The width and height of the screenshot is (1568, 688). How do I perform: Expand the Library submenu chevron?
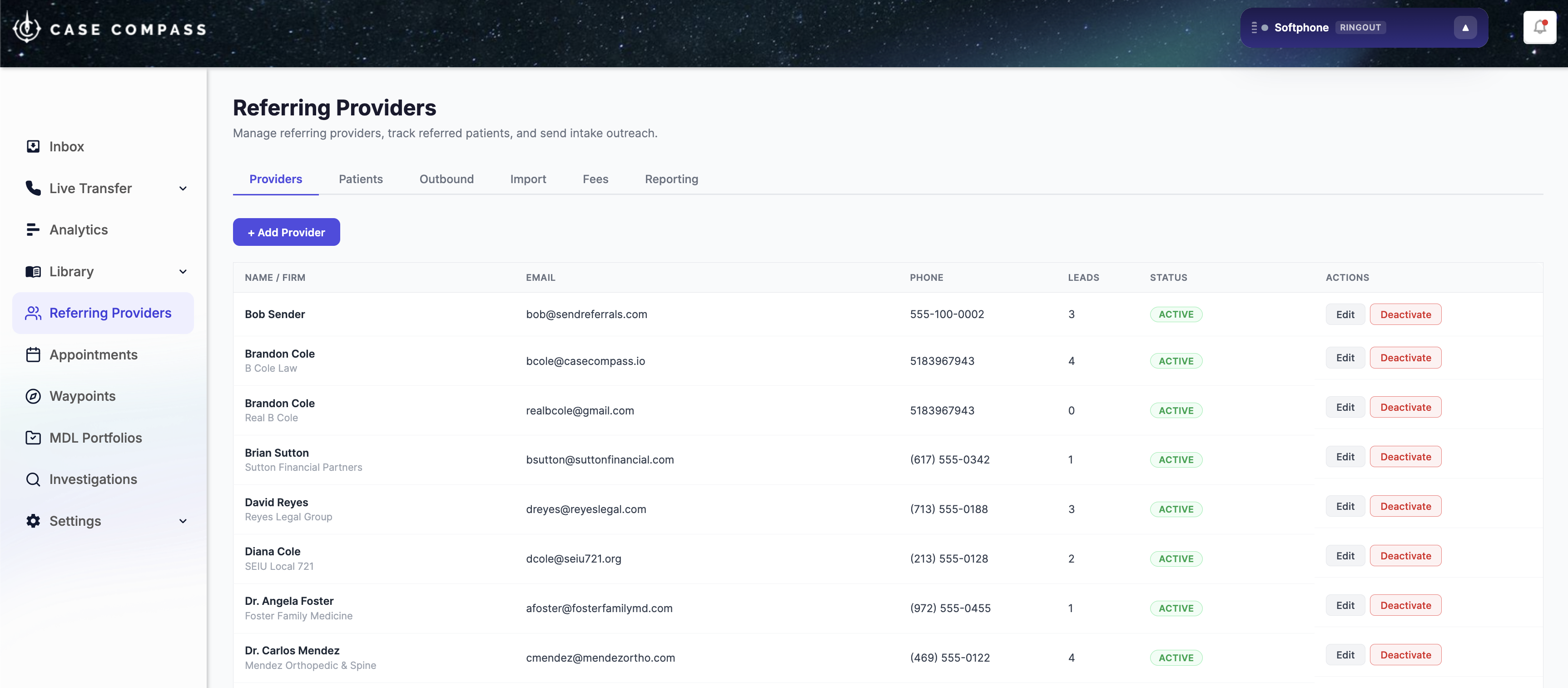coord(183,272)
